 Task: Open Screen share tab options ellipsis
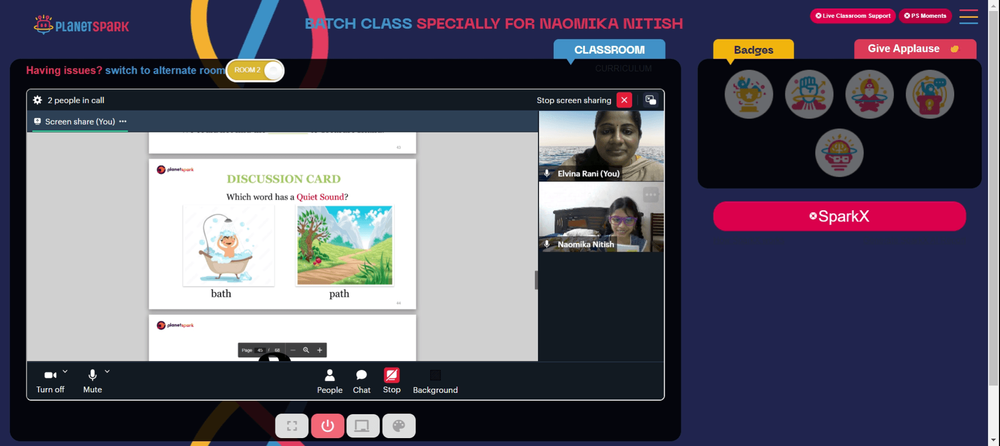click(122, 121)
